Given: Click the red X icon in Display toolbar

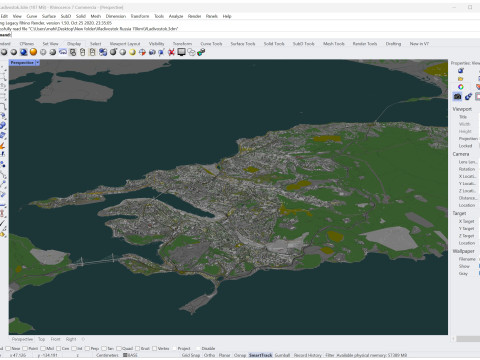Looking at the screenshot, I should [171, 52].
